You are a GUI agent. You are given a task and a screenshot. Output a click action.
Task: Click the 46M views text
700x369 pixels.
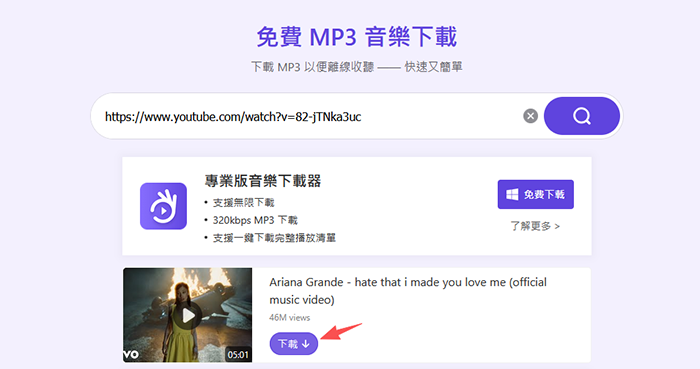(289, 318)
